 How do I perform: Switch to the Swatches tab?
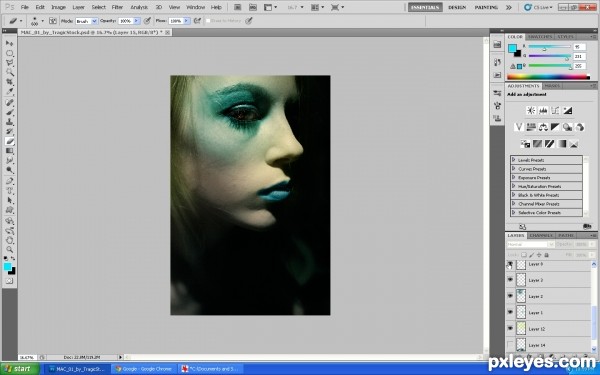pyautogui.click(x=540, y=37)
